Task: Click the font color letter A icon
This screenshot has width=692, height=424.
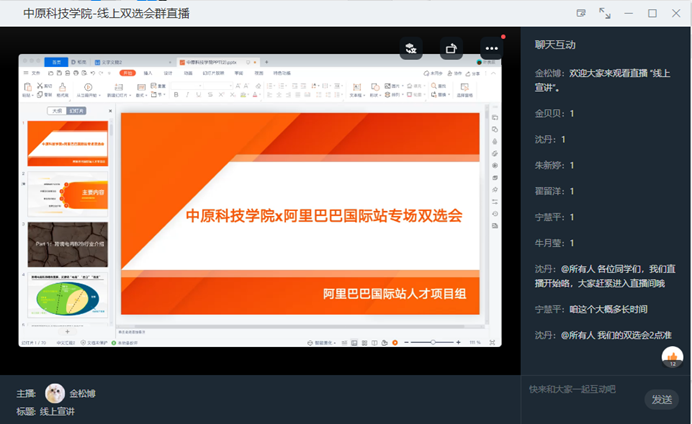Action: point(255,94)
